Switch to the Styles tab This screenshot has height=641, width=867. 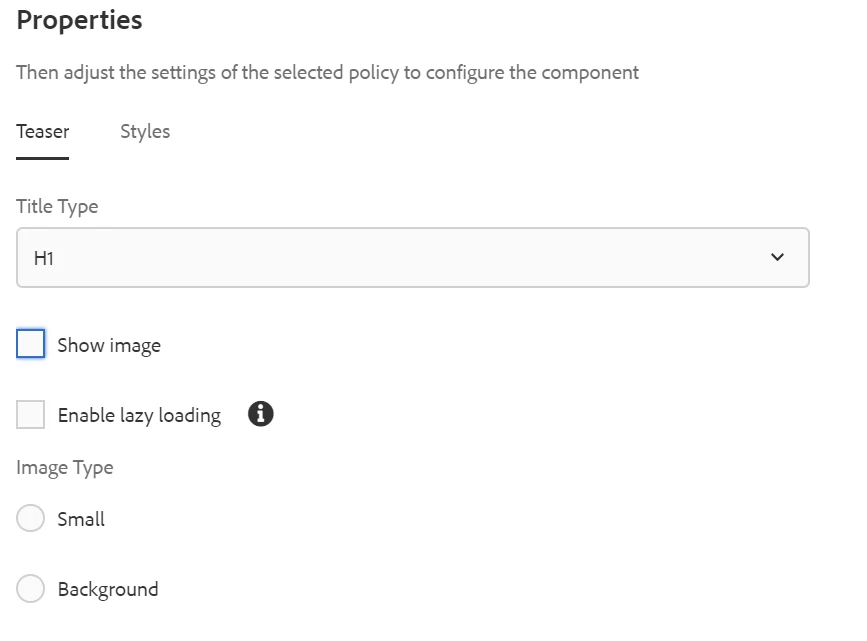[145, 132]
